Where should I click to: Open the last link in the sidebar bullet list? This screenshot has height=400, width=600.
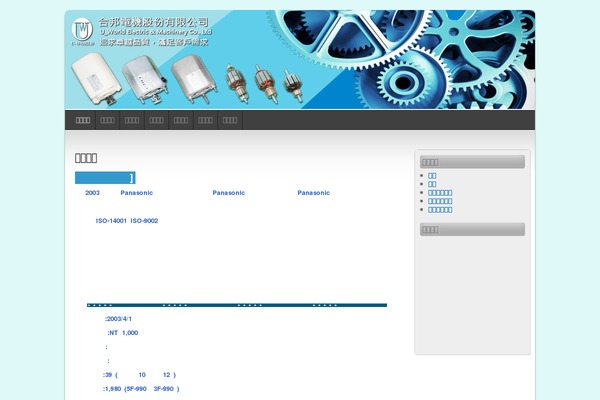point(440,210)
